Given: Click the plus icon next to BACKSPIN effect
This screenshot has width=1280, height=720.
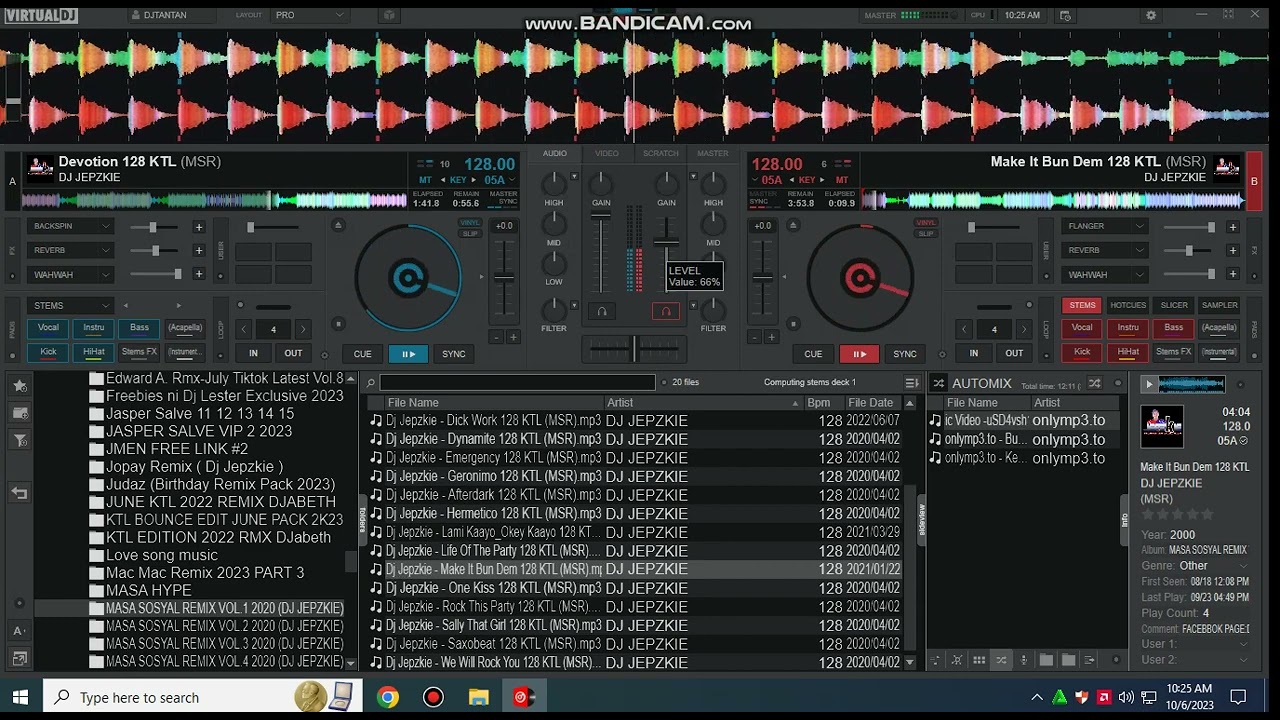Looking at the screenshot, I should point(198,227).
